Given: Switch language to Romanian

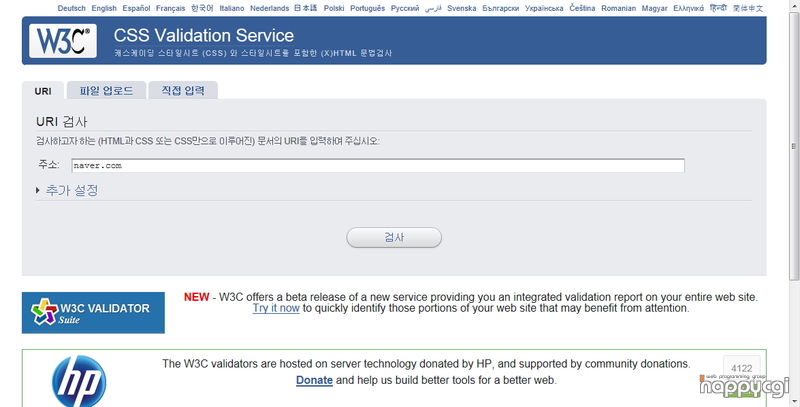Looking at the screenshot, I should [618, 8].
